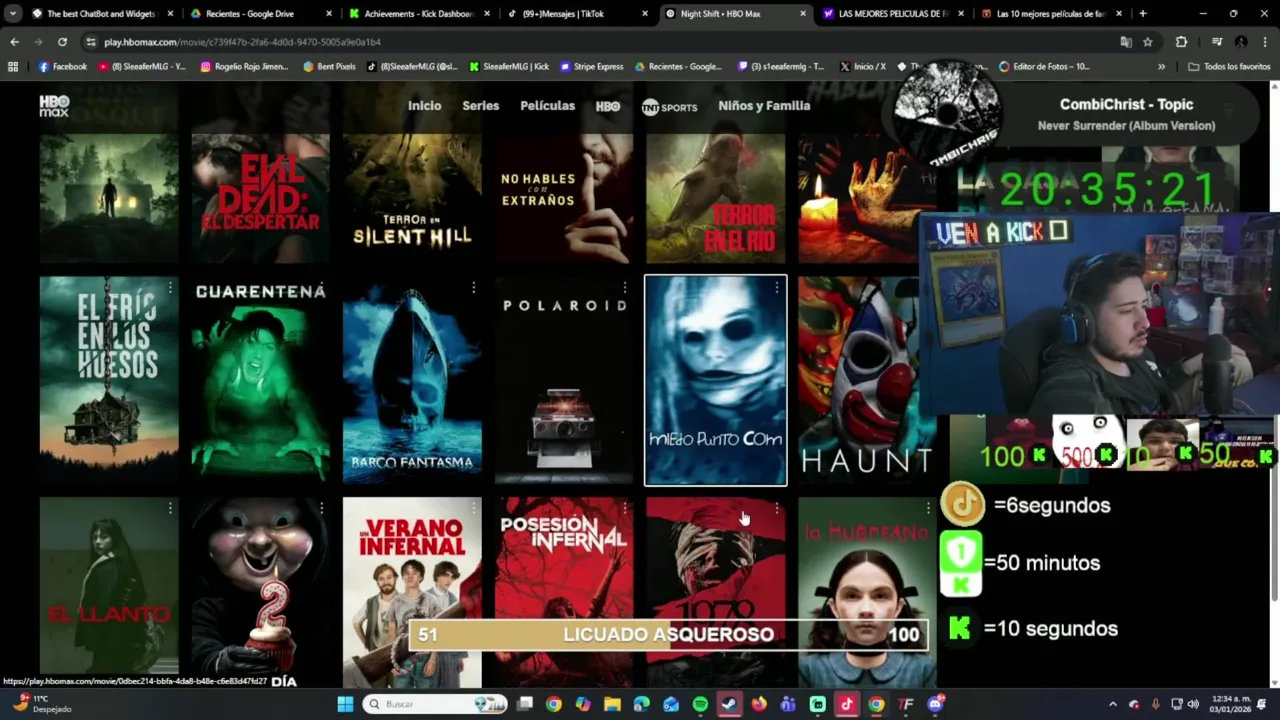This screenshot has width=1280, height=720.
Task: Open the Series section
Action: click(x=480, y=106)
